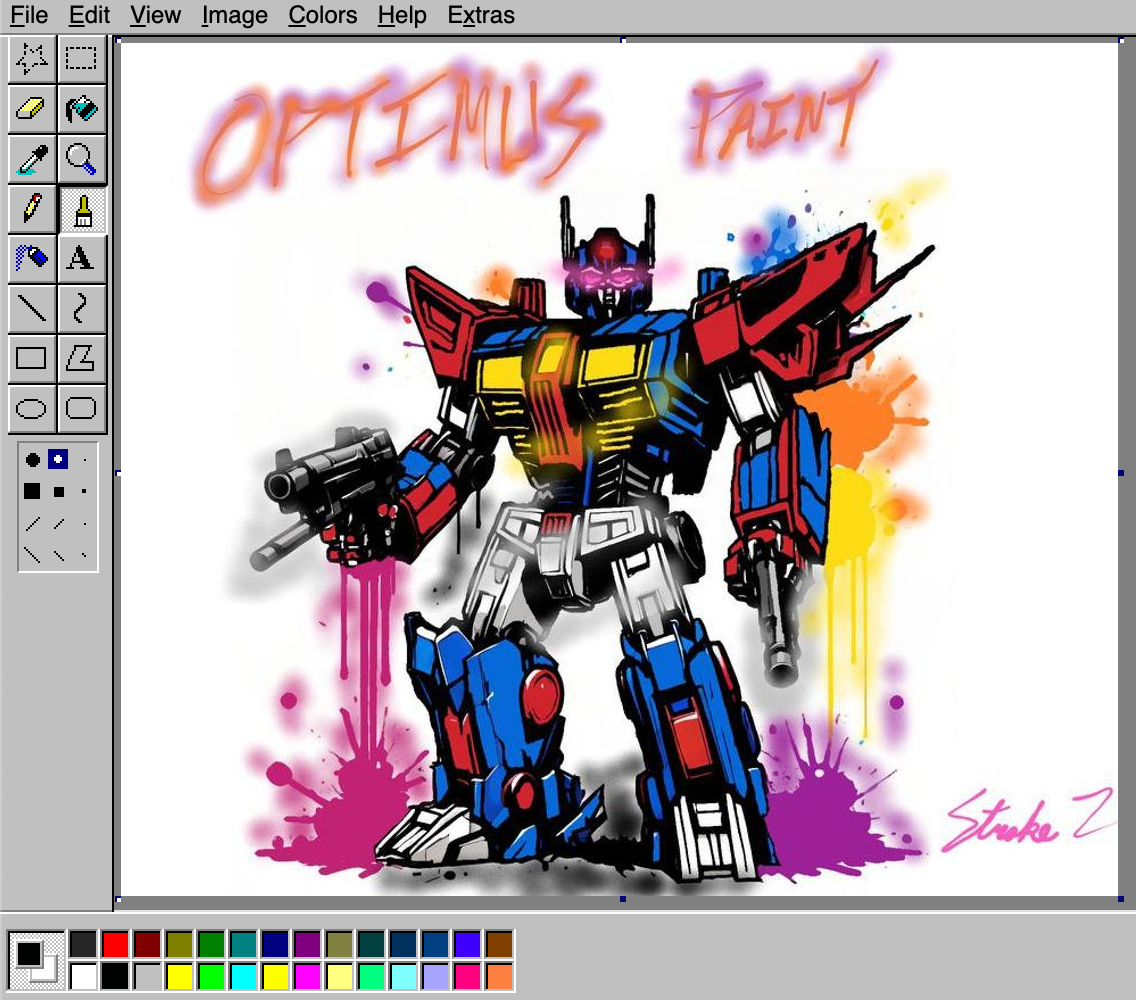The image size is (1136, 1000).
Task: Pick the Eraser tool
Action: coord(31,108)
